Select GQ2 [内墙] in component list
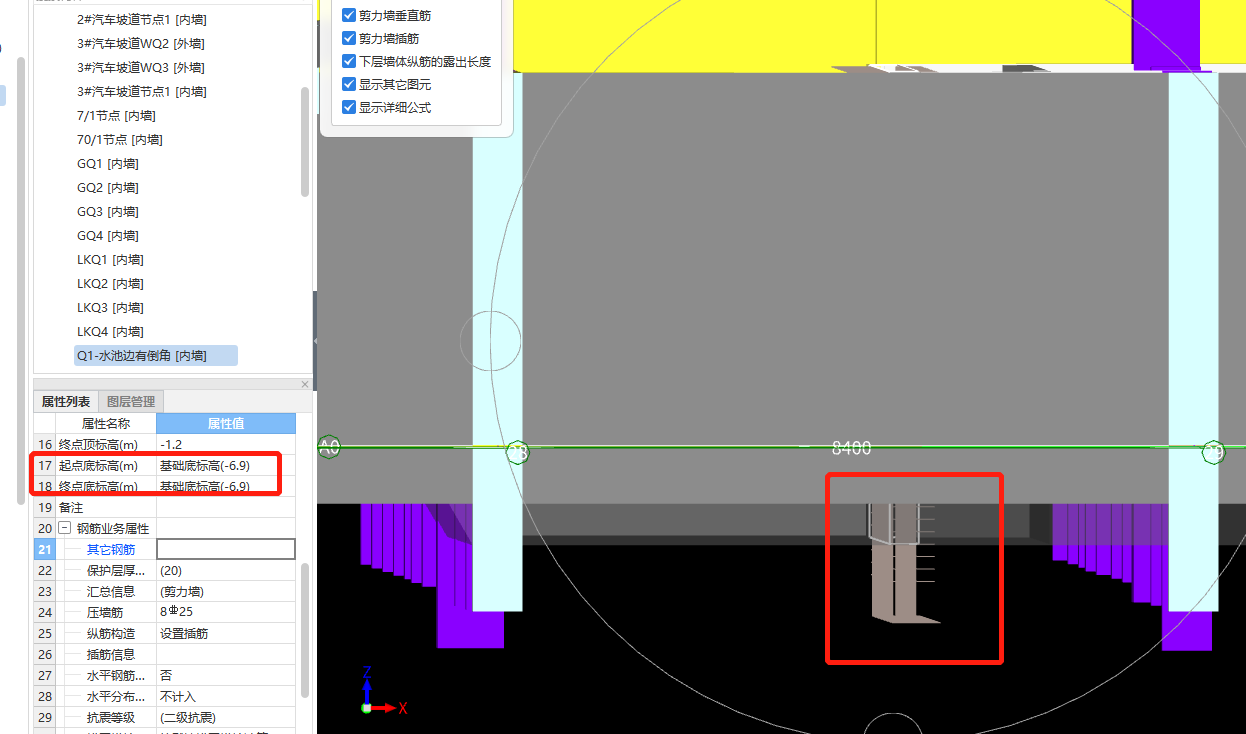1246x734 pixels. 108,187
